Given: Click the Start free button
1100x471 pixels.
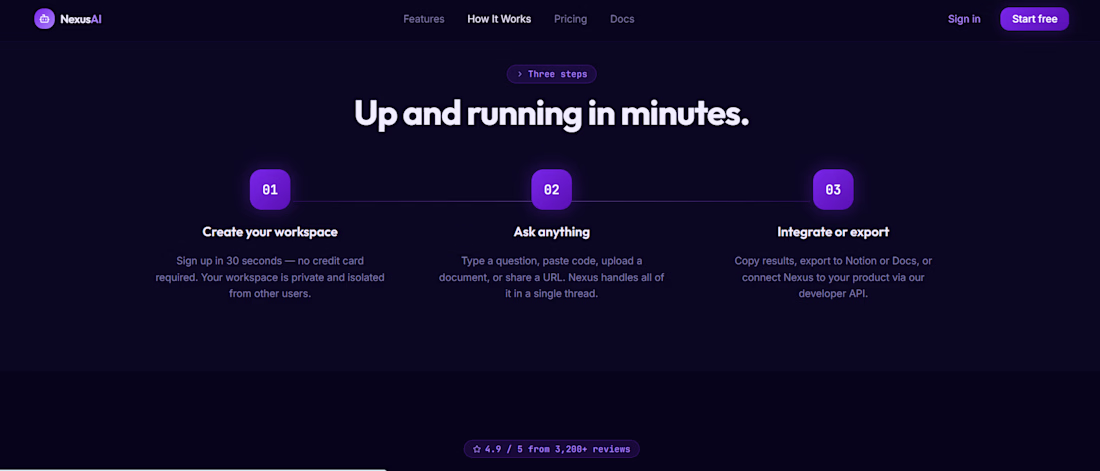Looking at the screenshot, I should [1034, 19].
